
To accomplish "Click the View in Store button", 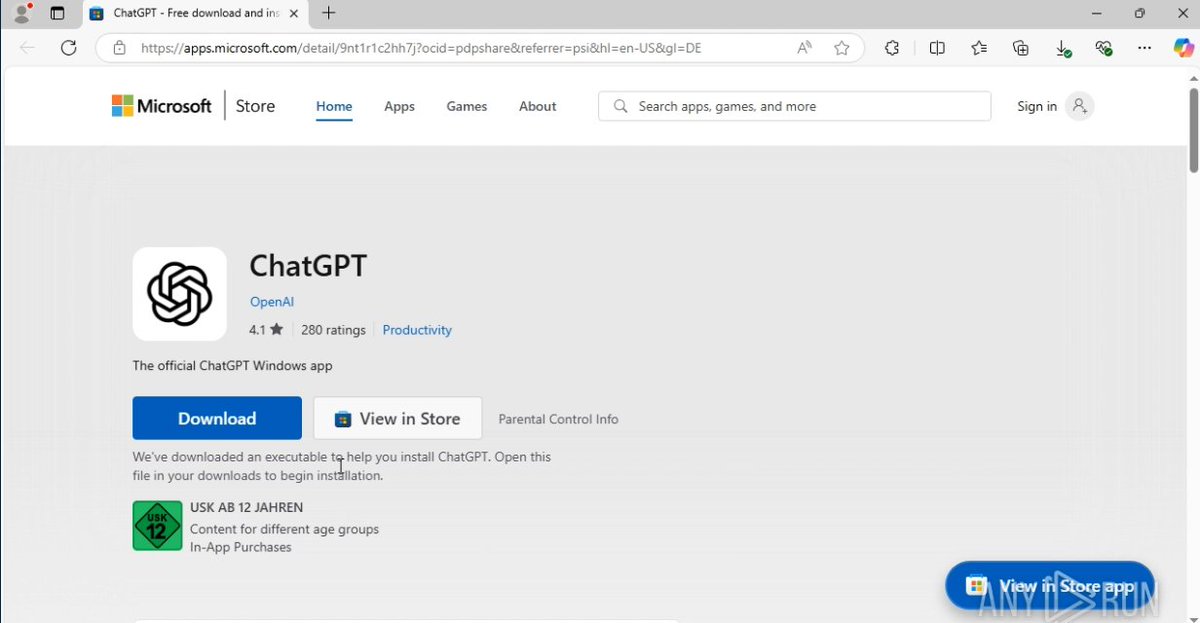I will [398, 418].
